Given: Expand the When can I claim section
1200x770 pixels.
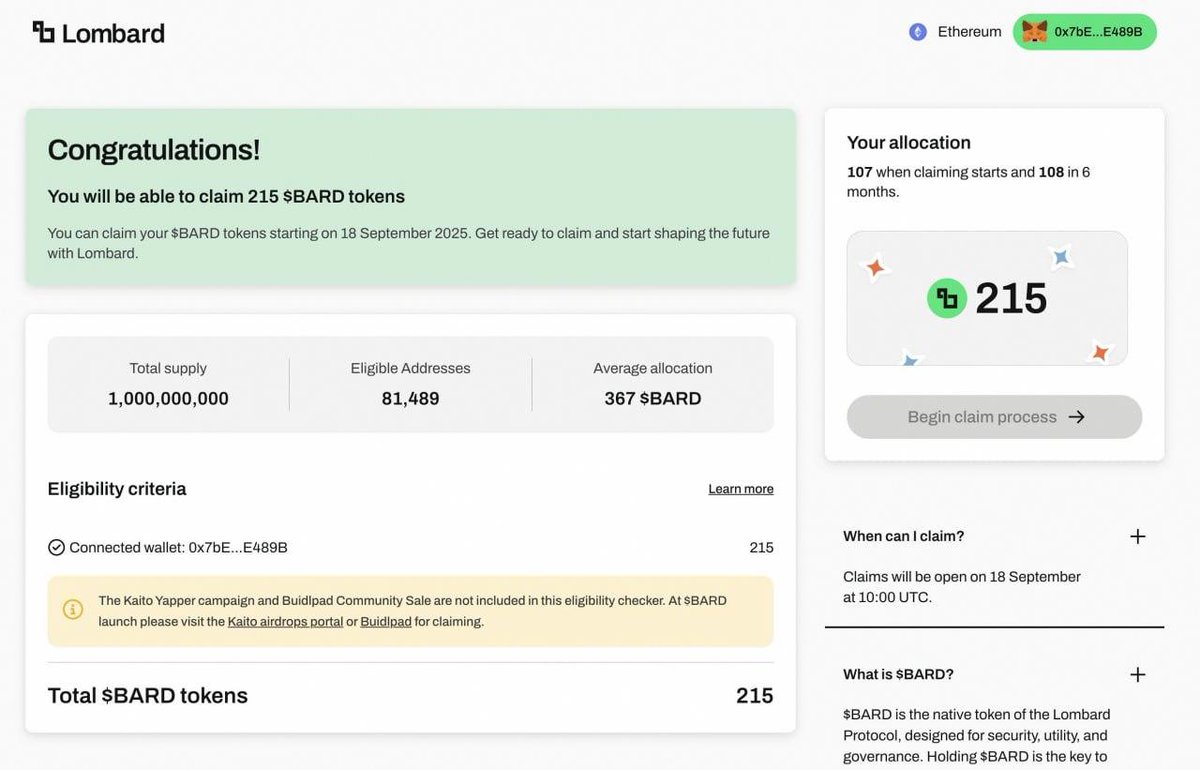Looking at the screenshot, I should [x=1138, y=536].
